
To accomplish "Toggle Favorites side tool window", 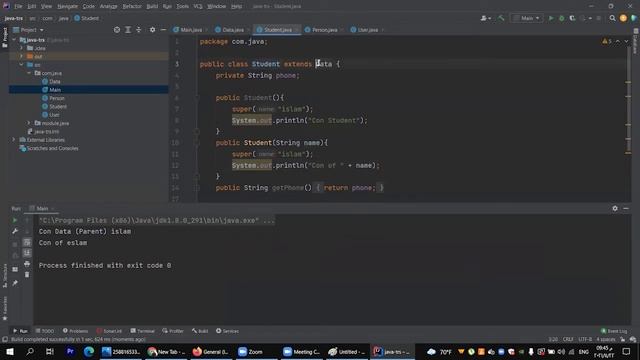I will click(x=4, y=309).
